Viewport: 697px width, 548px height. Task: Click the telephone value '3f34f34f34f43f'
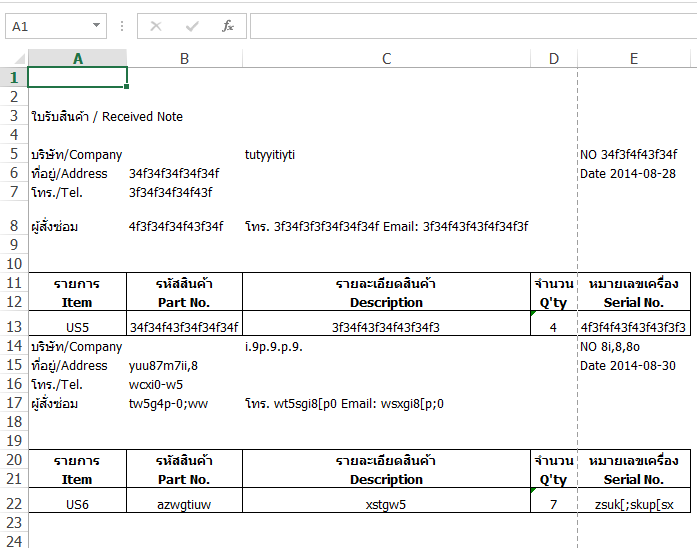coord(171,193)
